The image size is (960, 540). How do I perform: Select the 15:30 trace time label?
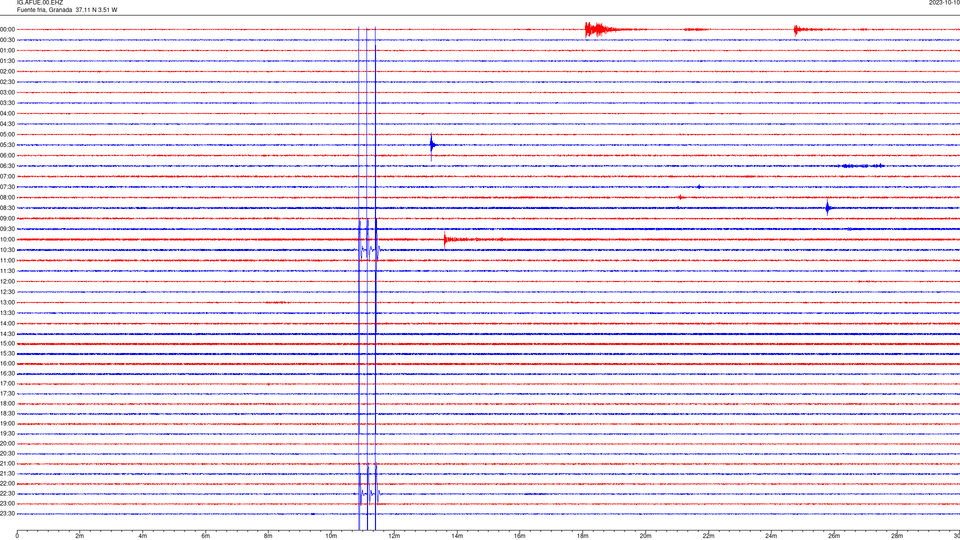pyautogui.click(x=7, y=354)
